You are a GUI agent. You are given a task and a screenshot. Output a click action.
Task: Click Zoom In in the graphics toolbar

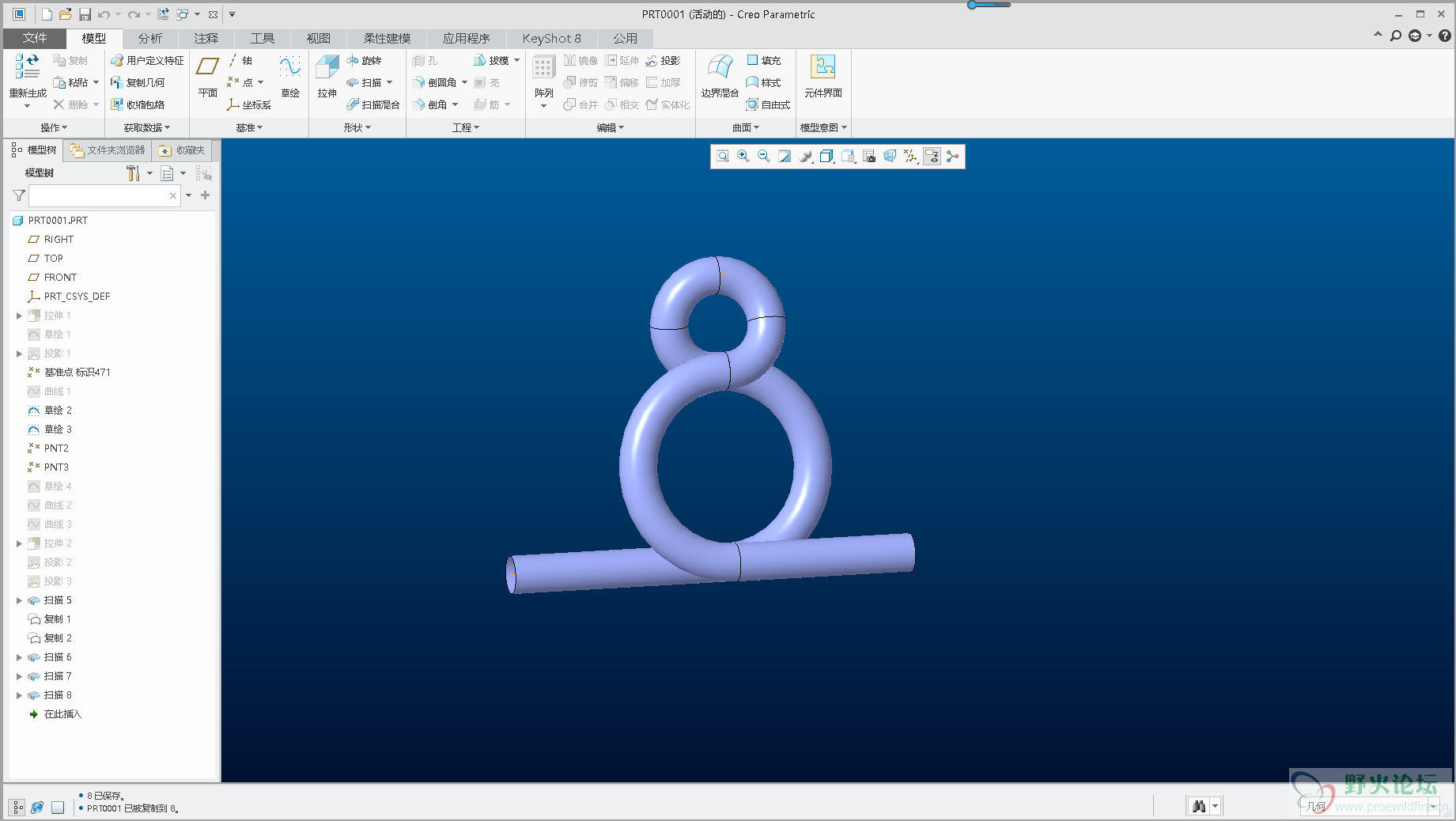[743, 157]
